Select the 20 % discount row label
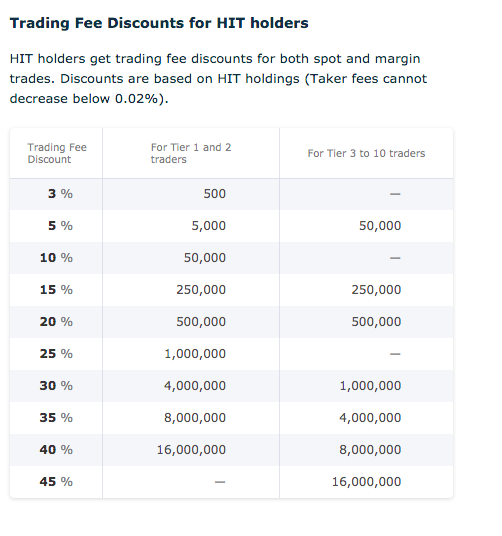Image resolution: width=502 pixels, height=536 pixels. click(56, 322)
